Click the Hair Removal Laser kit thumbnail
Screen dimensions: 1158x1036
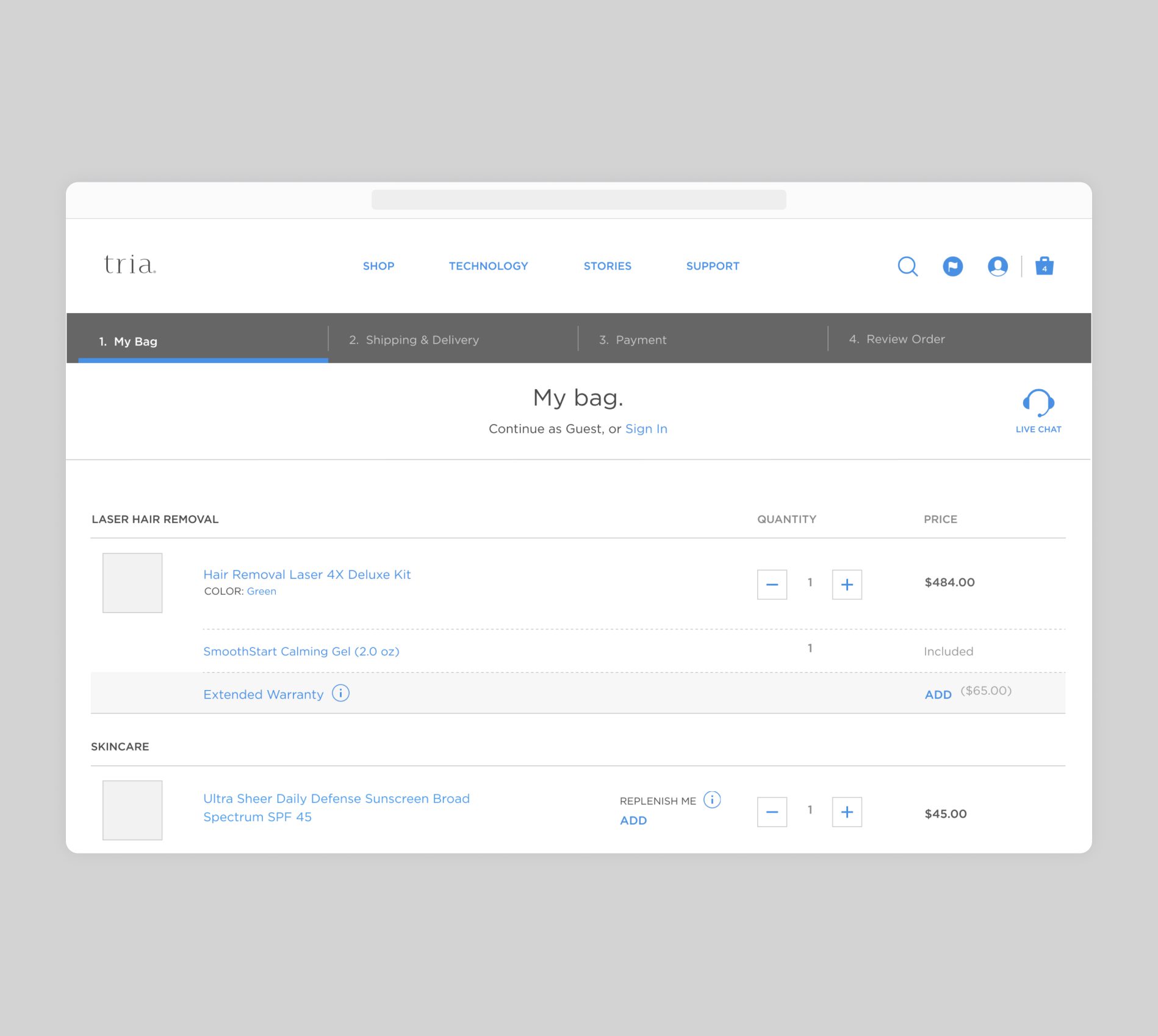tap(132, 583)
